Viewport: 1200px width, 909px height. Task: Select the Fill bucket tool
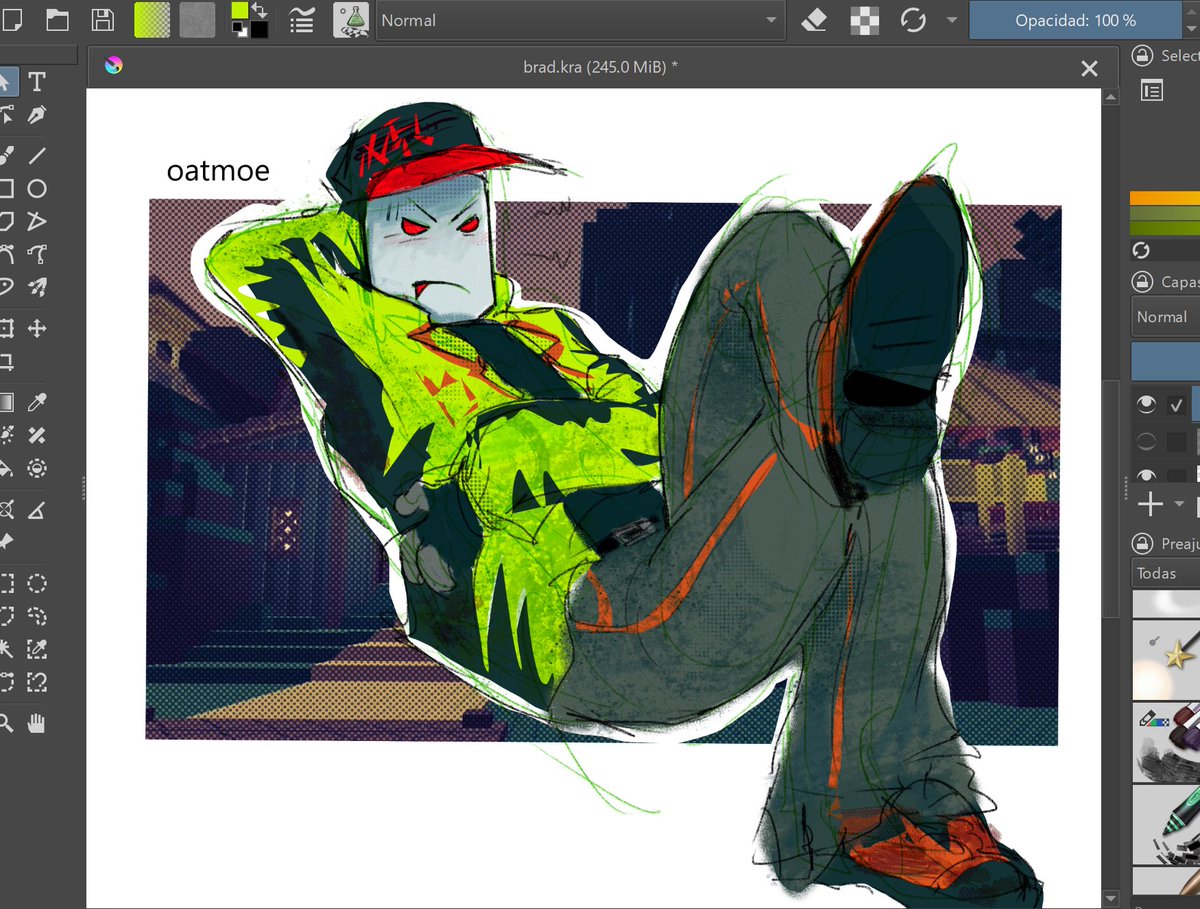click(5, 468)
